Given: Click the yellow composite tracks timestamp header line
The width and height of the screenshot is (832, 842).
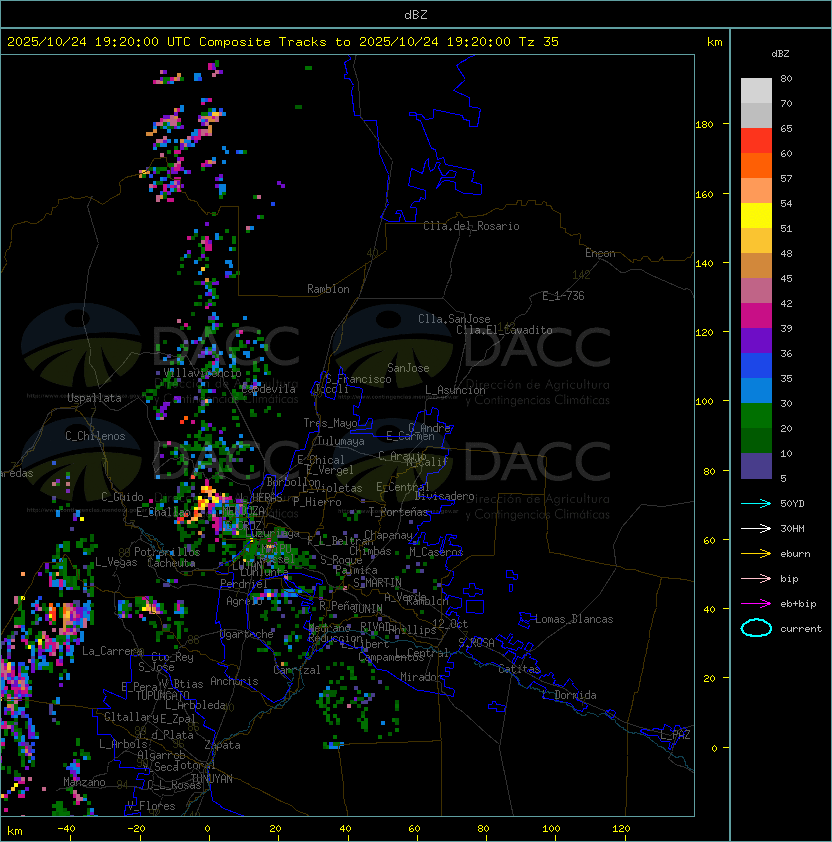Looking at the screenshot, I should 283,42.
